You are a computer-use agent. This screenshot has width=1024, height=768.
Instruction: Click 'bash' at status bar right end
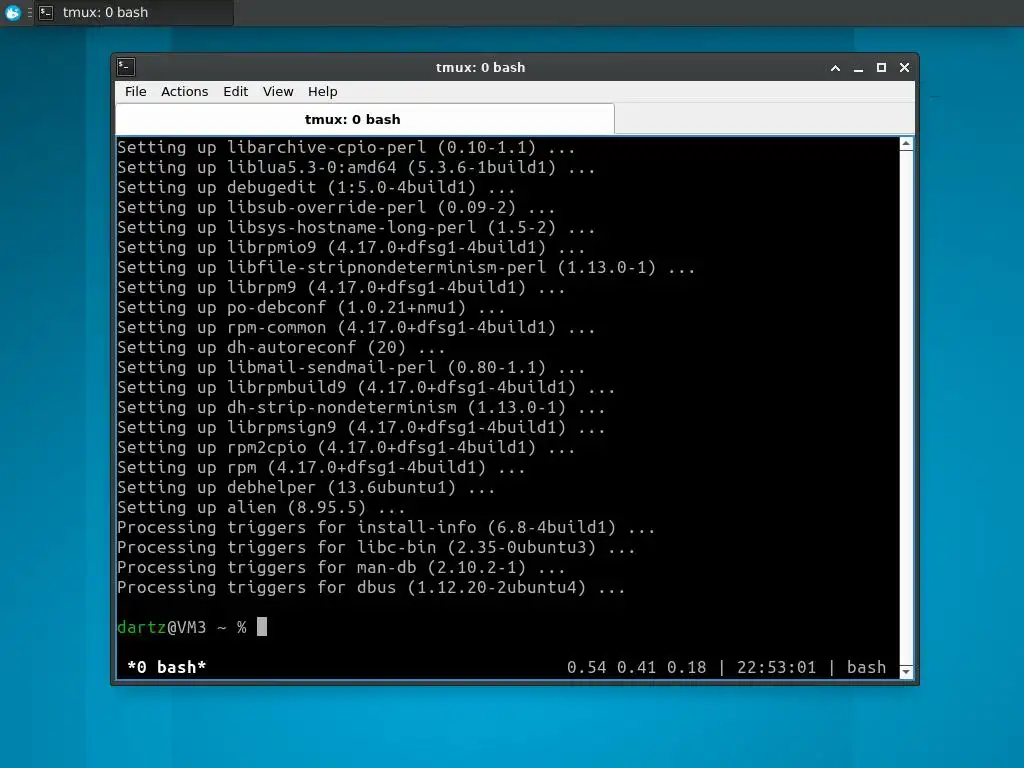point(867,667)
